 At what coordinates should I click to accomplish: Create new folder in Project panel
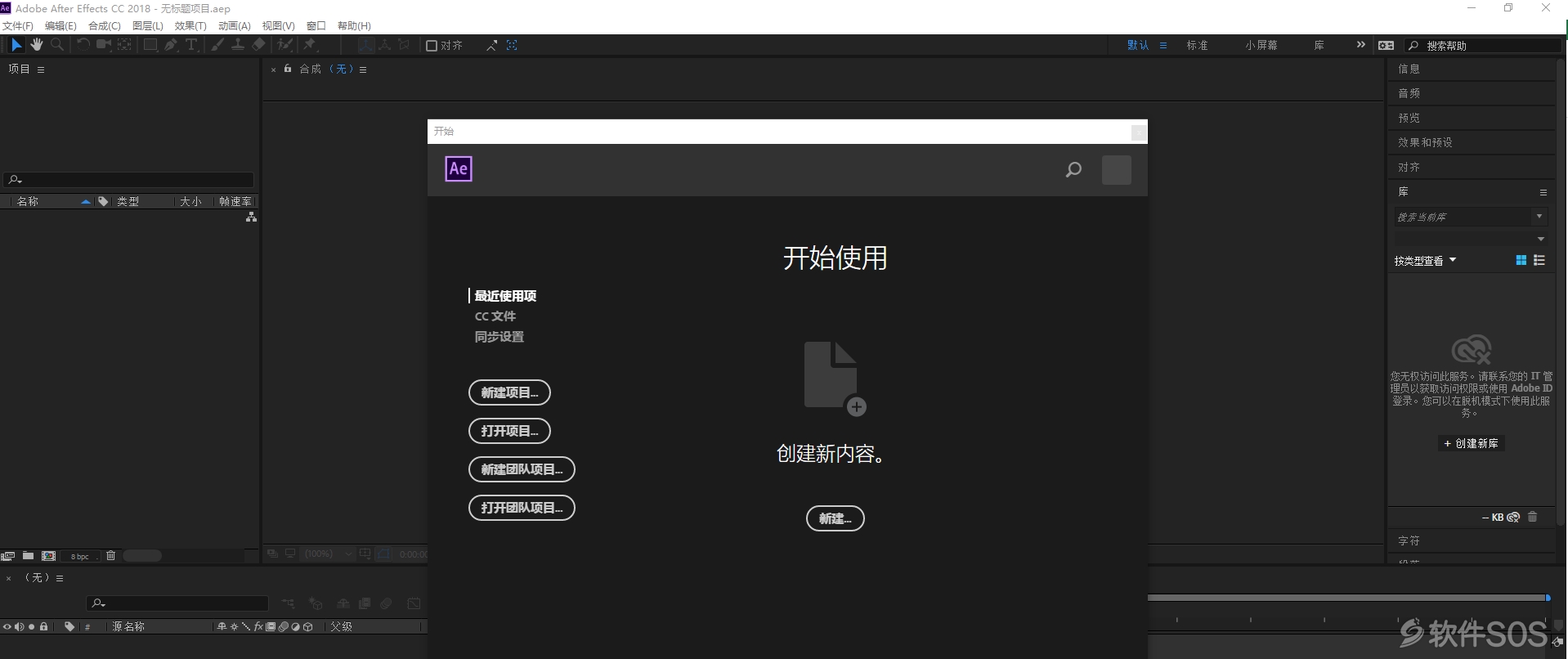coord(28,556)
